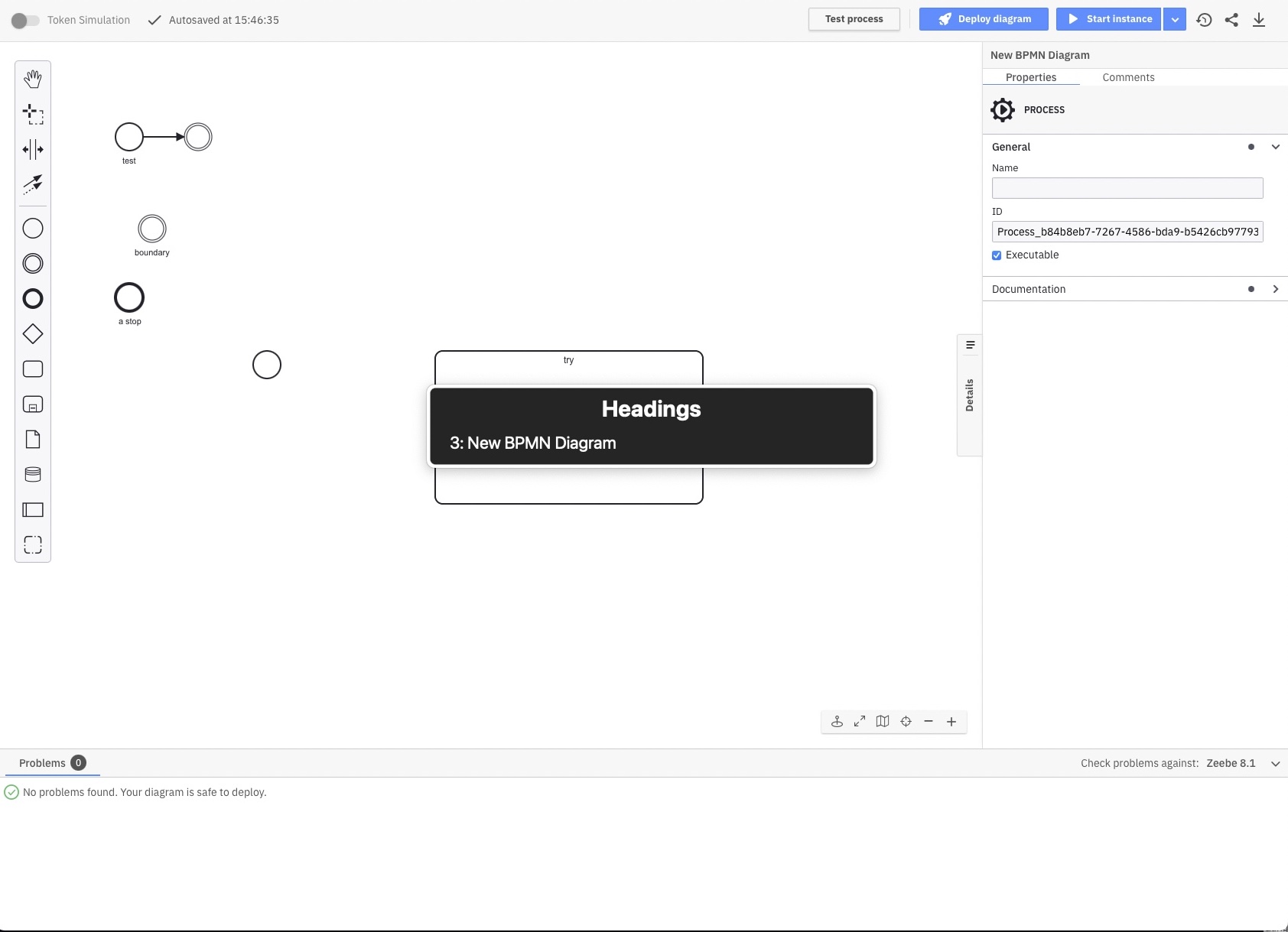Image resolution: width=1288 pixels, height=932 pixels.
Task: Select Create Intermediate Event in palette
Action: (x=33, y=264)
